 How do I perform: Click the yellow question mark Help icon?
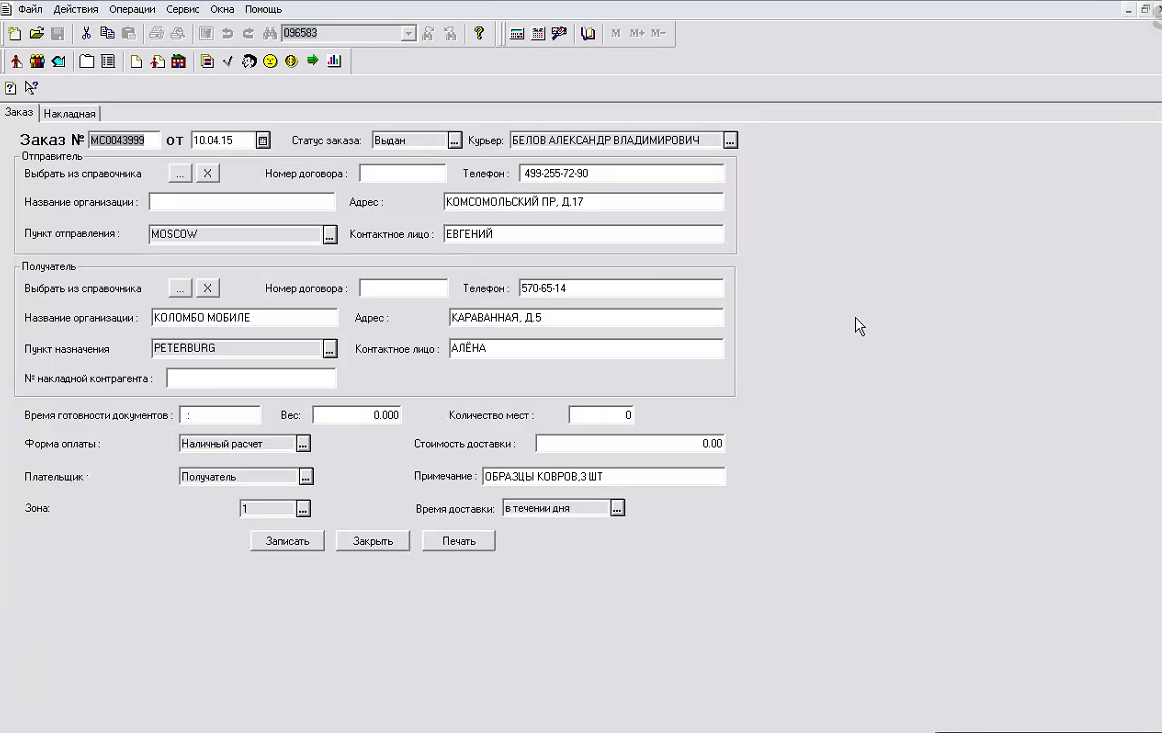coord(479,34)
